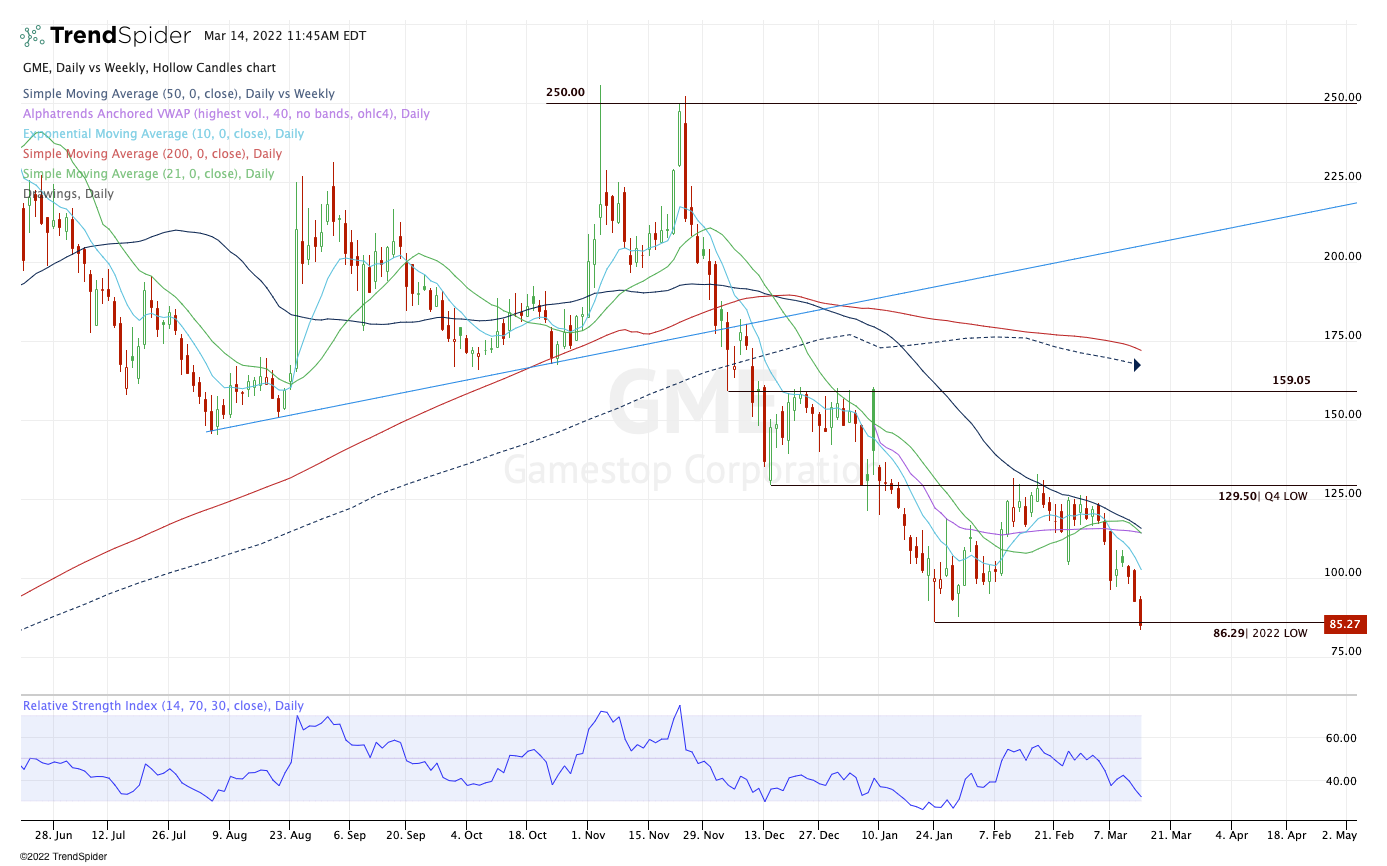
Task: Select the Simple Moving Average 50 legend entry
Action: coord(179,94)
